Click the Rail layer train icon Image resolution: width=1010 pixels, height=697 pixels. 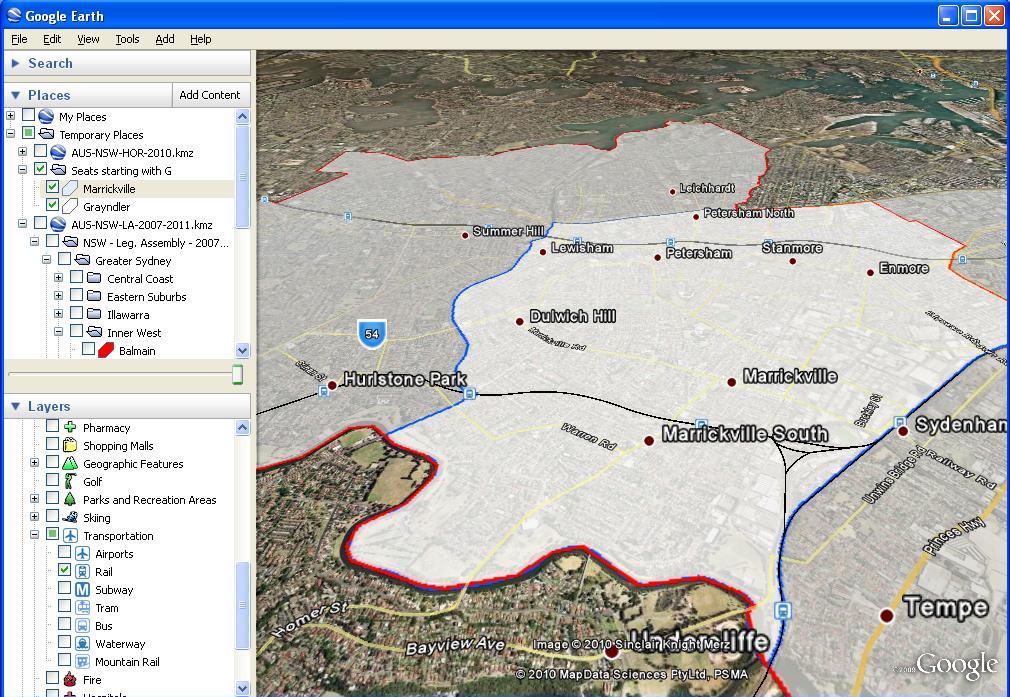82,571
